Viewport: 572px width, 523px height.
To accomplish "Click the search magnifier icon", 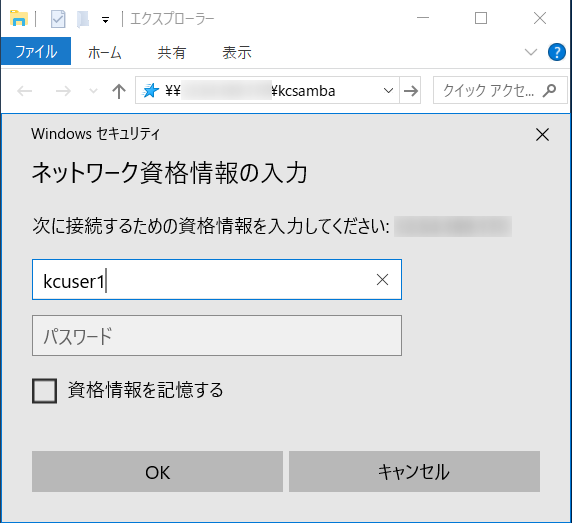I will (549, 90).
